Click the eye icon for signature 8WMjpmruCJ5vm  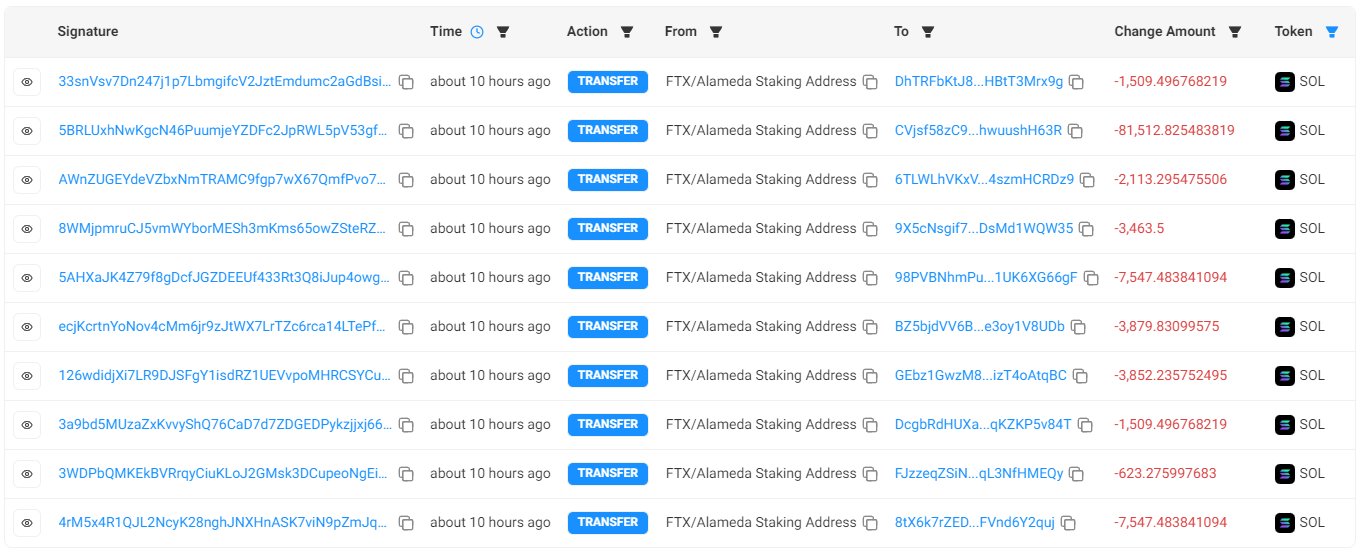(x=27, y=229)
